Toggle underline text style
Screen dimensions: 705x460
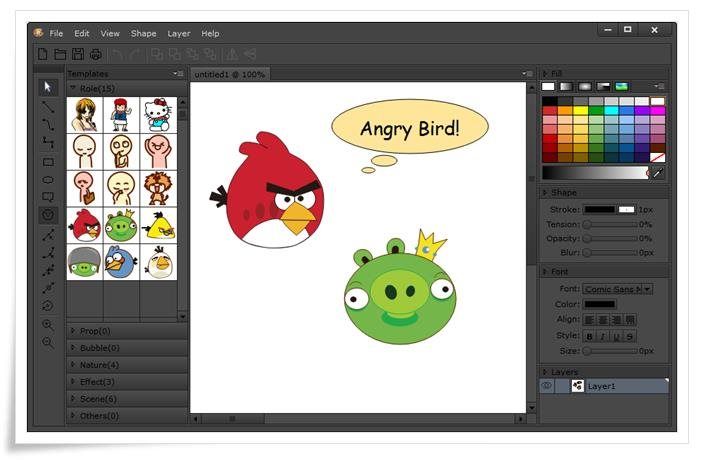[x=616, y=336]
